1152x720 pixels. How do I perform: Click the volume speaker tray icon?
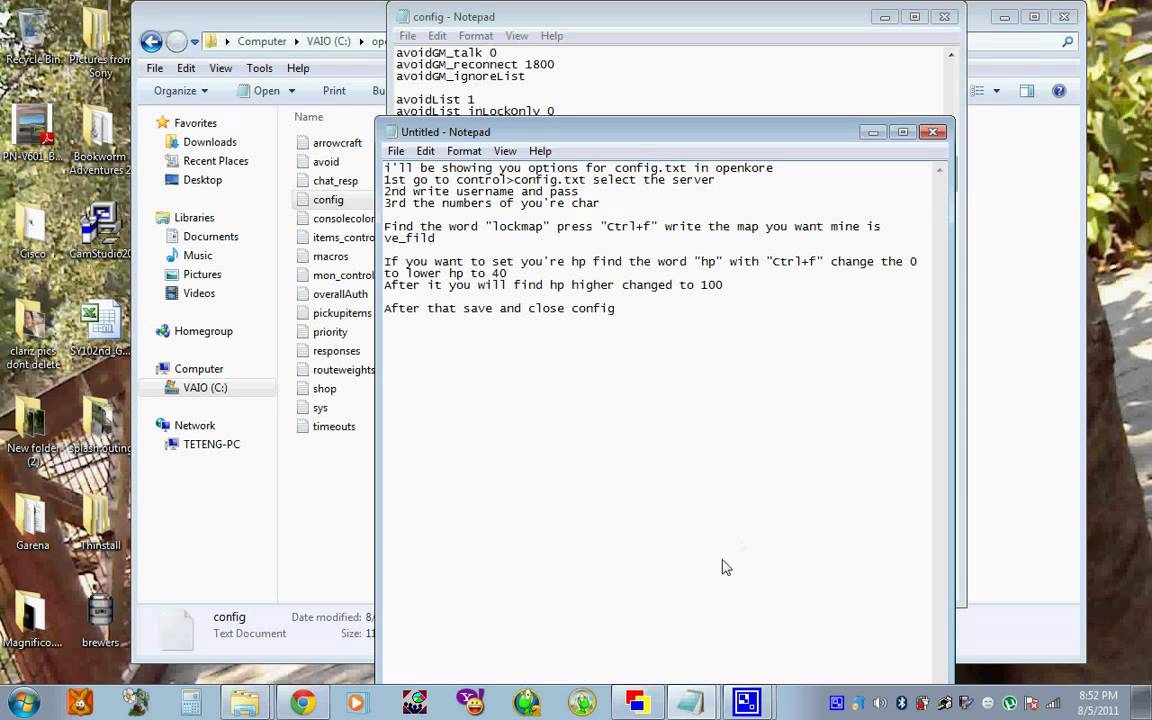(879, 703)
